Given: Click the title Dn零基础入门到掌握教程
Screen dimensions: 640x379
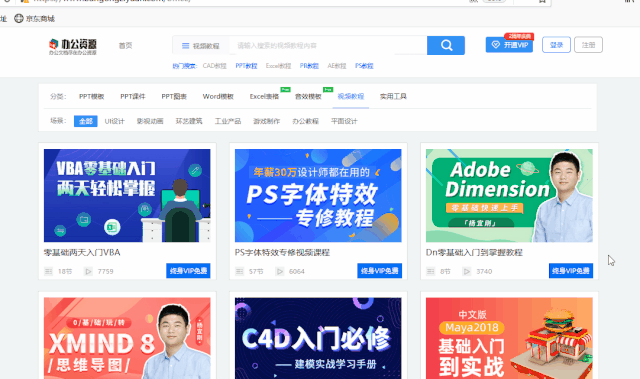Looking at the screenshot, I should point(474,253).
